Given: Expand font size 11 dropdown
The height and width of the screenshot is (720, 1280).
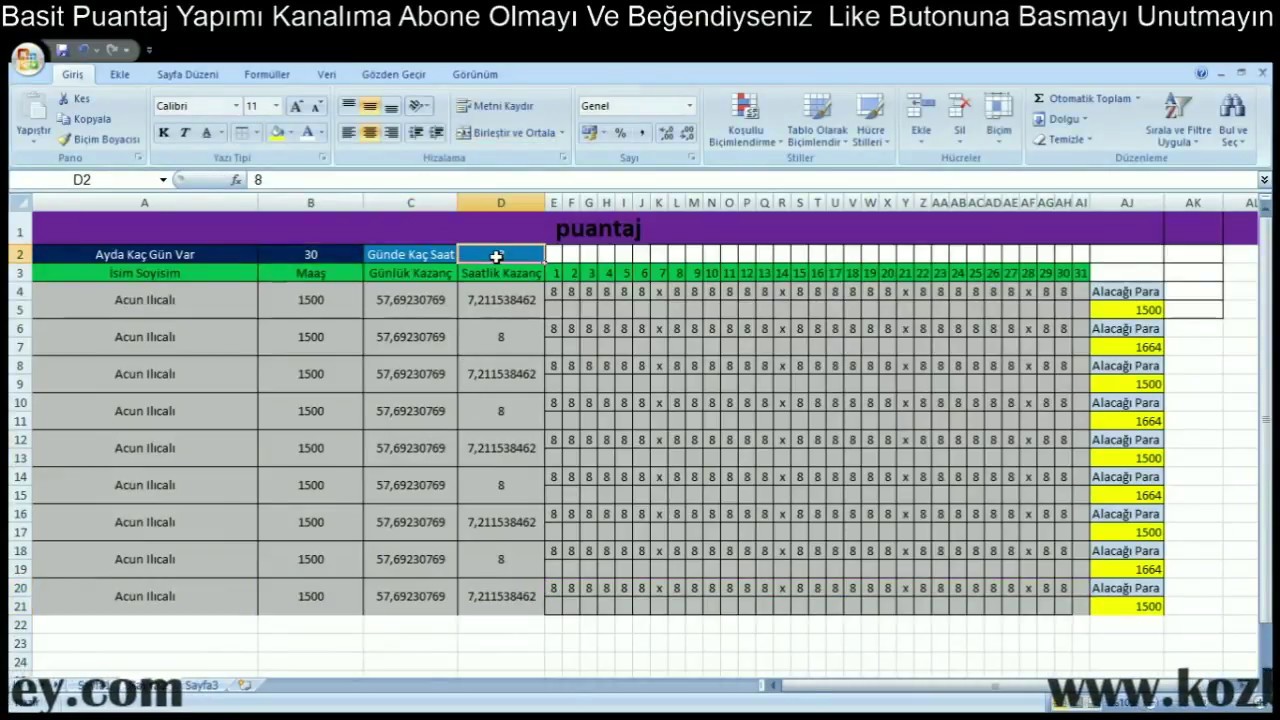Looking at the screenshot, I should (278, 106).
